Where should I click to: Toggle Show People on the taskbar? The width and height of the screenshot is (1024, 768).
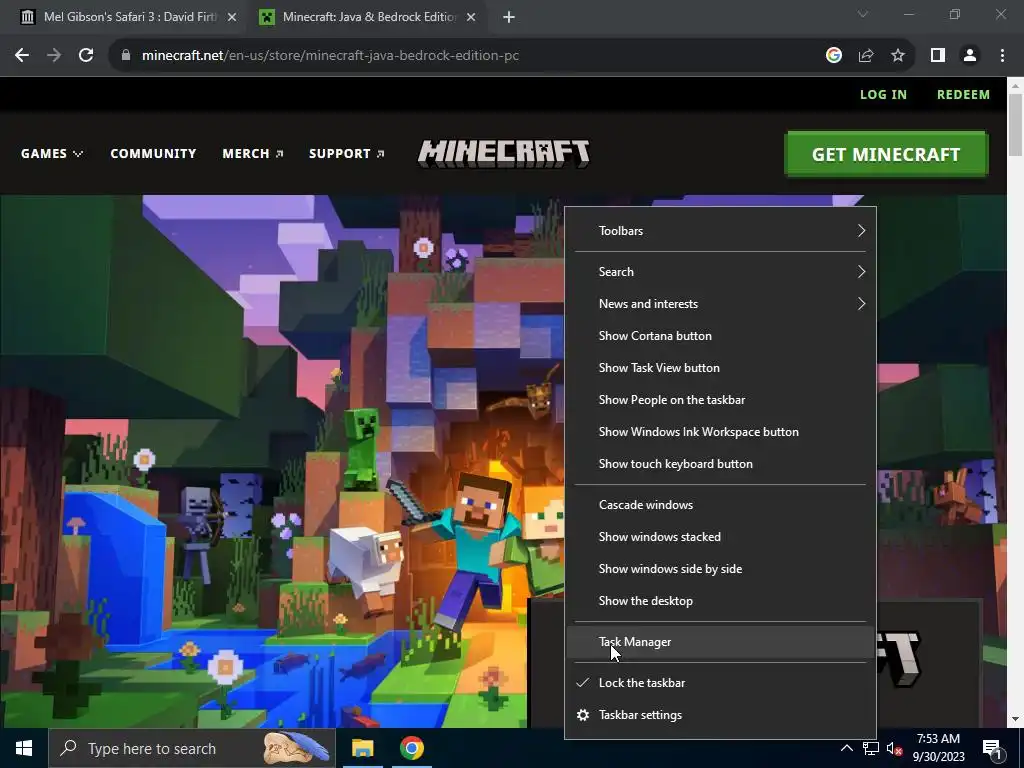720,400
